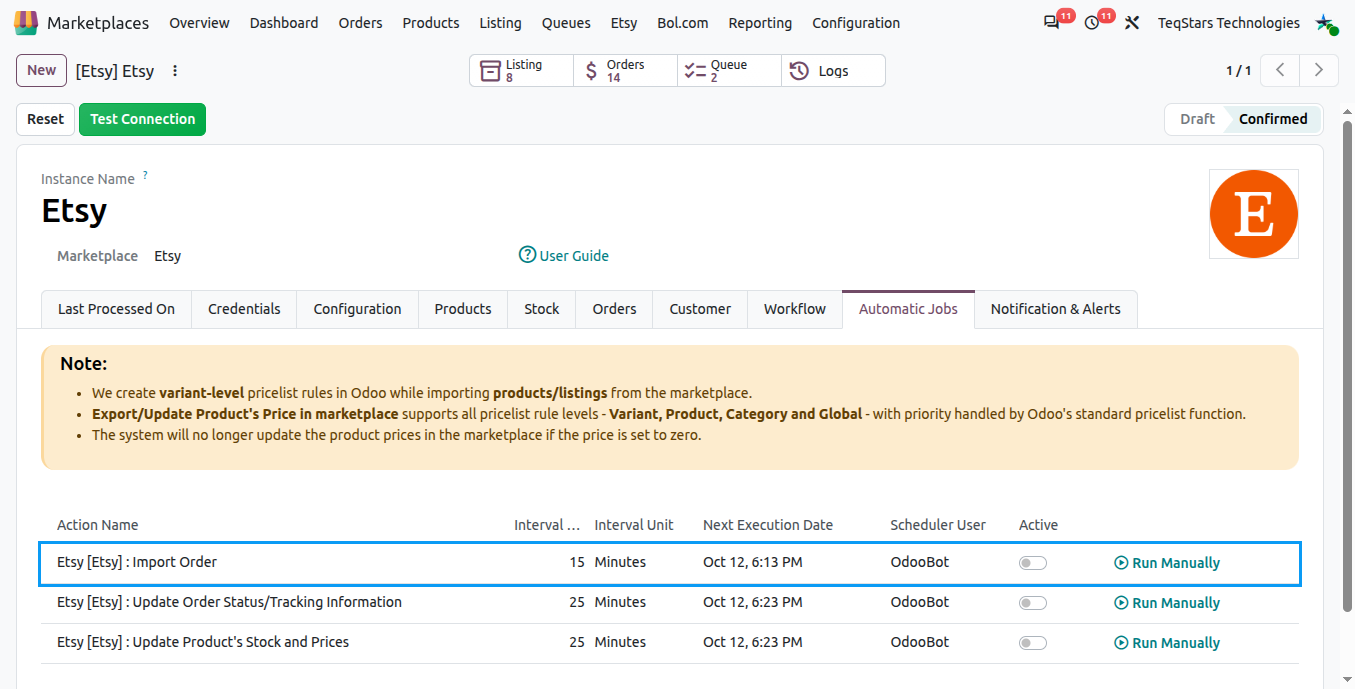Click the Marketplace field value Etsy
1355x689 pixels.
[168, 256]
